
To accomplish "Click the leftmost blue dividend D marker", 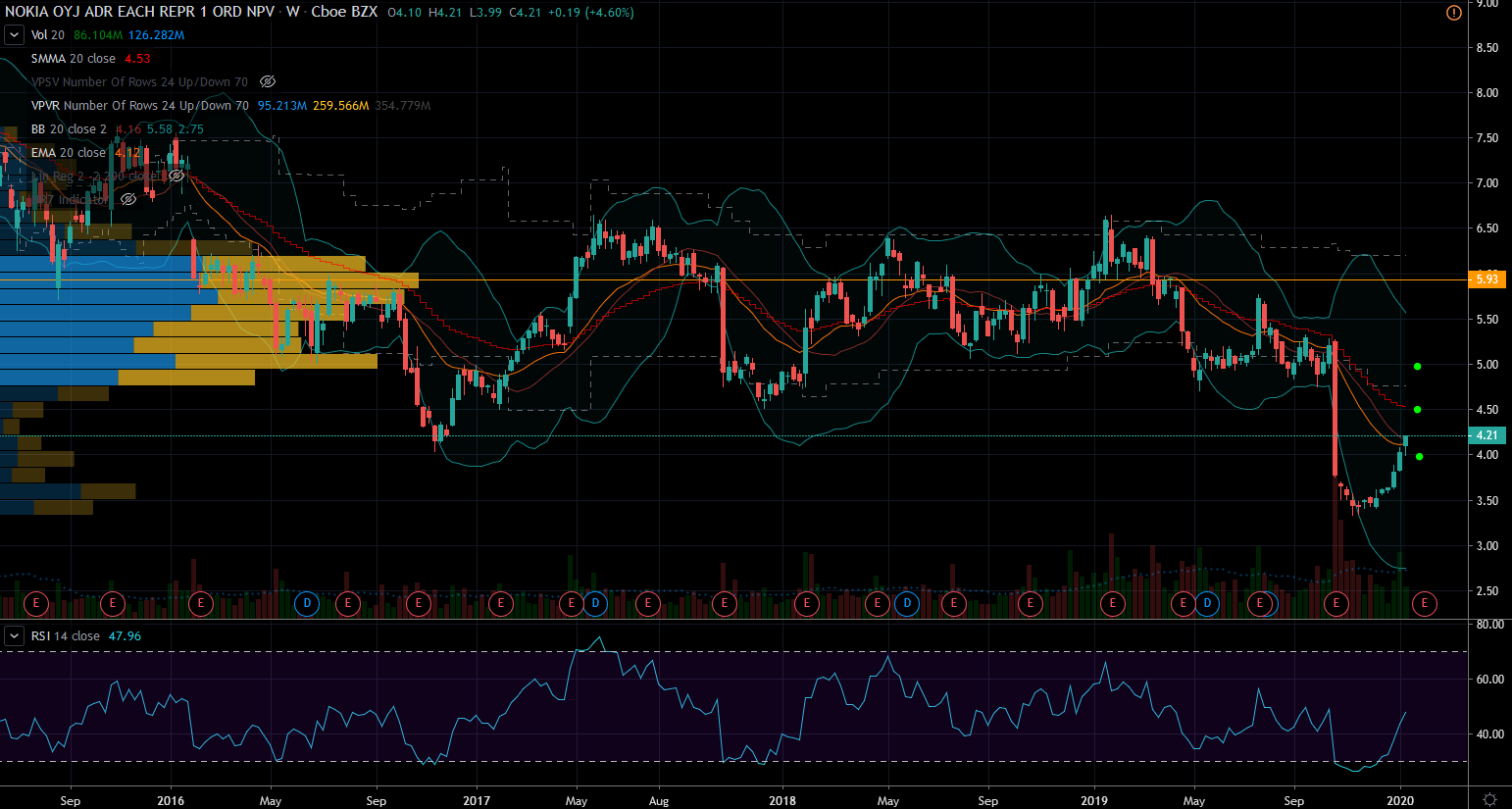I will click(x=307, y=603).
